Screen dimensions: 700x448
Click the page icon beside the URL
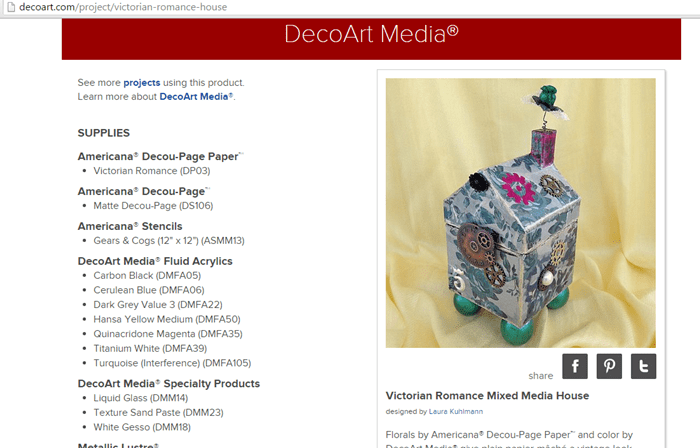[11, 7]
